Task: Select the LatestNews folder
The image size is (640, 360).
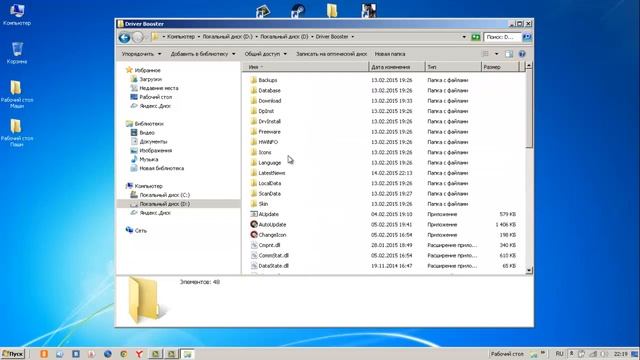Action: point(272,173)
